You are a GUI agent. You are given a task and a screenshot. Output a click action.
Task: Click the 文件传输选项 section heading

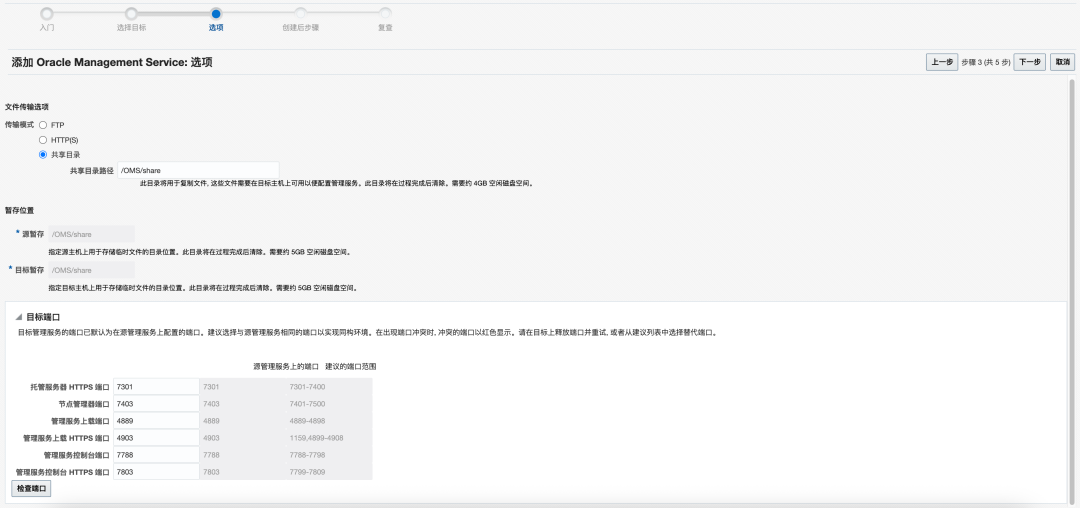26,107
